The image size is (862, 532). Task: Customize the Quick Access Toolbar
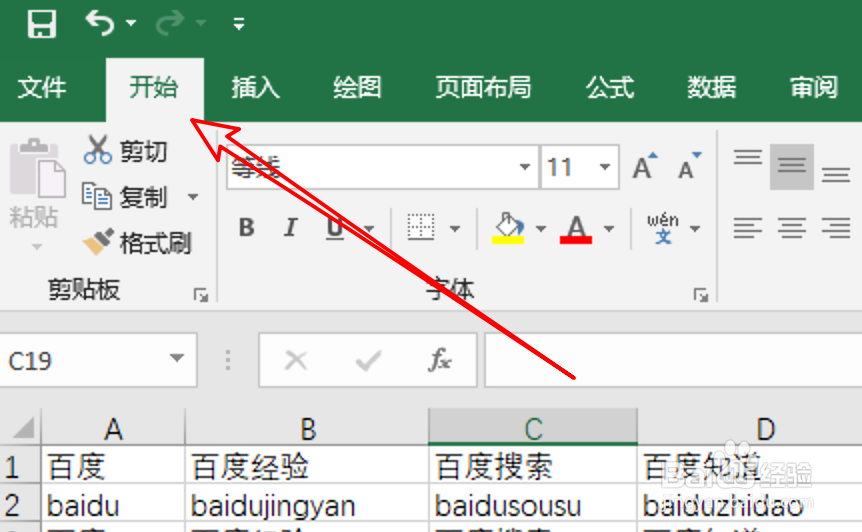point(239,23)
